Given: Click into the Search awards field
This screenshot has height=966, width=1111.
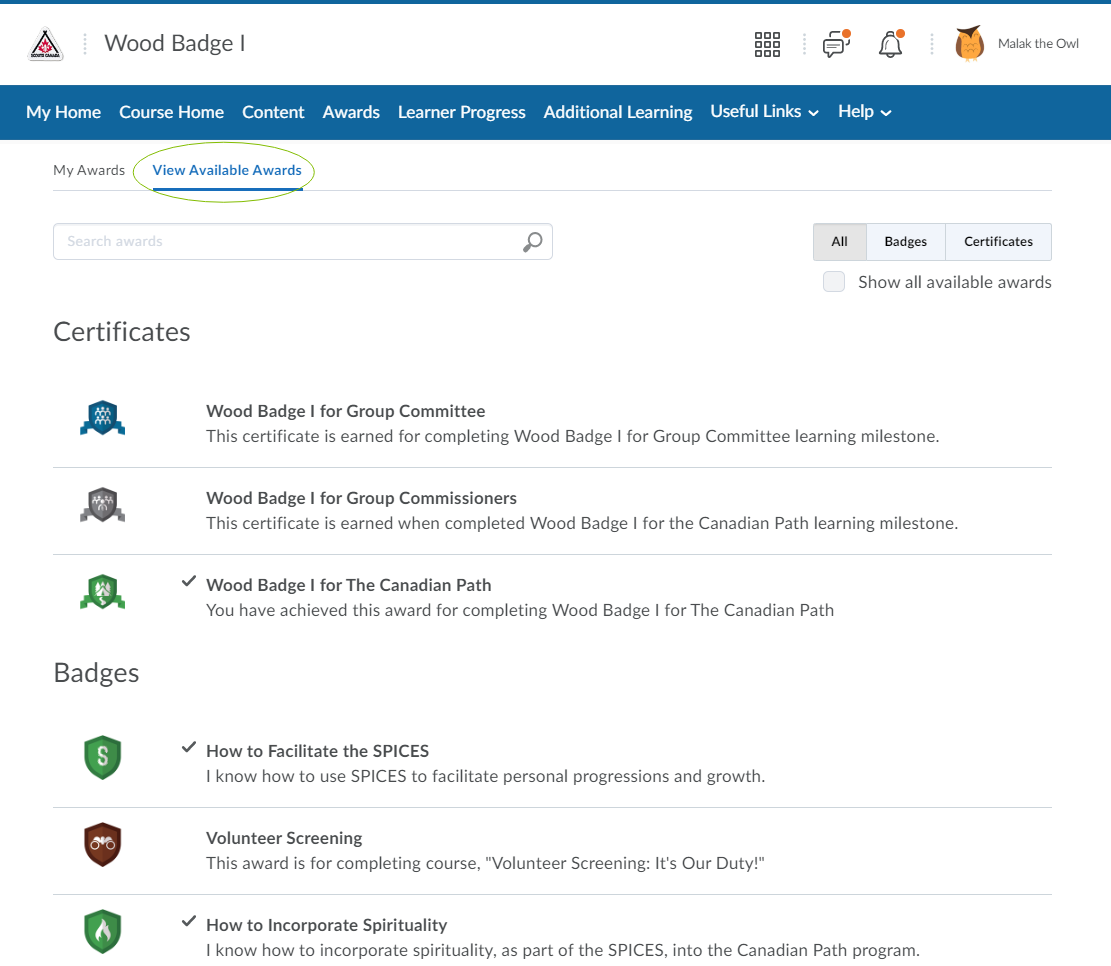Looking at the screenshot, I should click(x=285, y=241).
